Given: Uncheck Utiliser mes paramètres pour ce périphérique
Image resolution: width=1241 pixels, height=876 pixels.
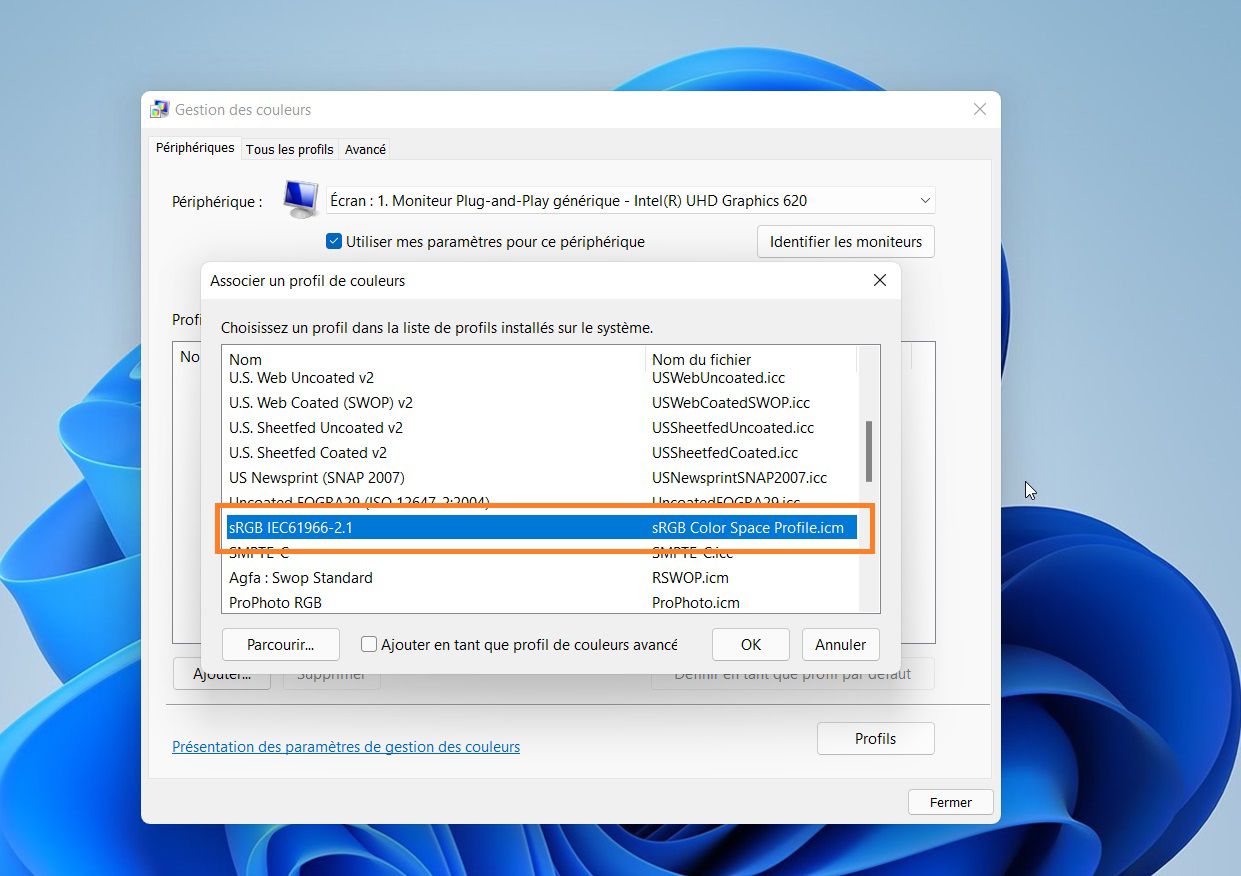Looking at the screenshot, I should click(334, 241).
